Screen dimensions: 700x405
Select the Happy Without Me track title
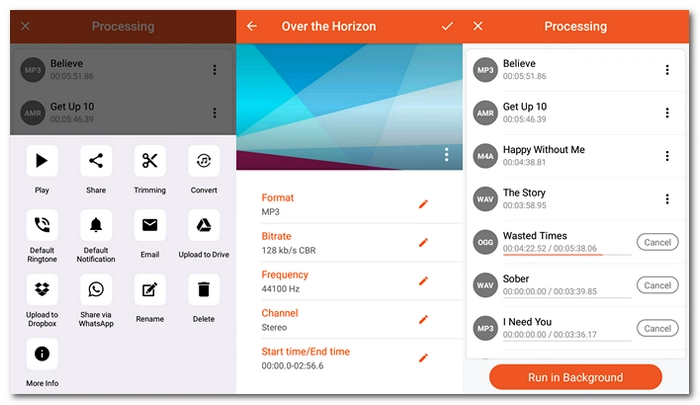click(544, 150)
